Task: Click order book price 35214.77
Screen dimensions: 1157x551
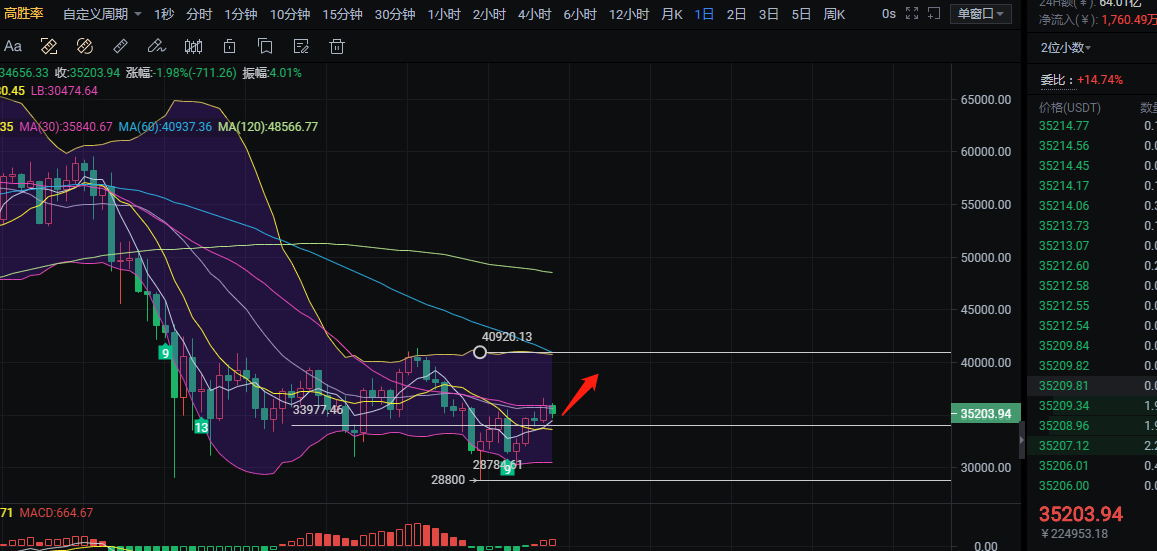Action: (x=1064, y=125)
